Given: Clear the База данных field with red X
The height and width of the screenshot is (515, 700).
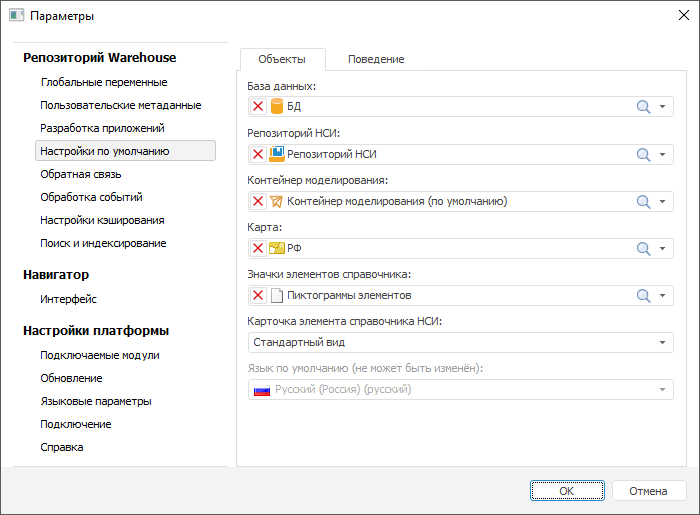Looking at the screenshot, I should (x=258, y=107).
